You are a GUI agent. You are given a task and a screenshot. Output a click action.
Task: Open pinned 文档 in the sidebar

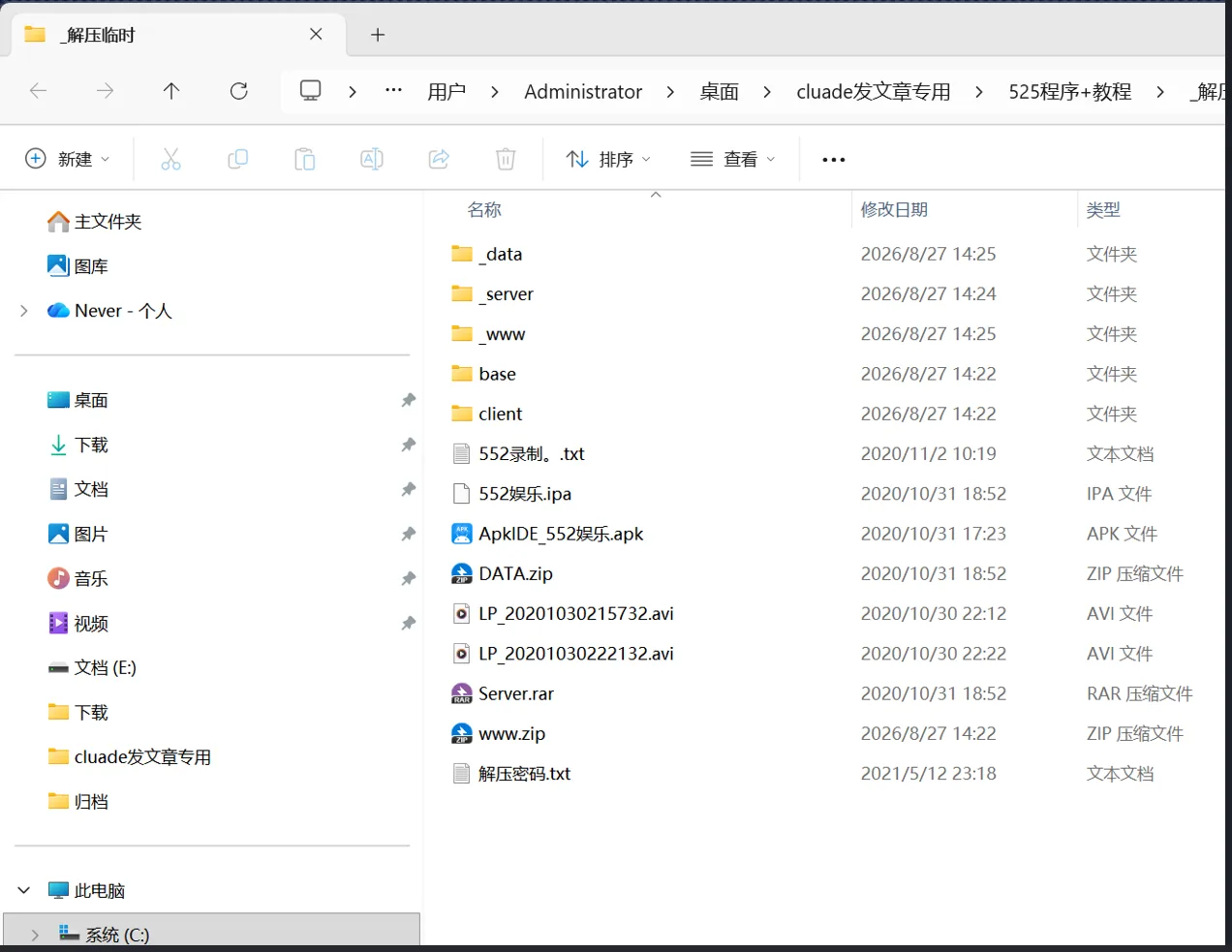tap(77, 489)
